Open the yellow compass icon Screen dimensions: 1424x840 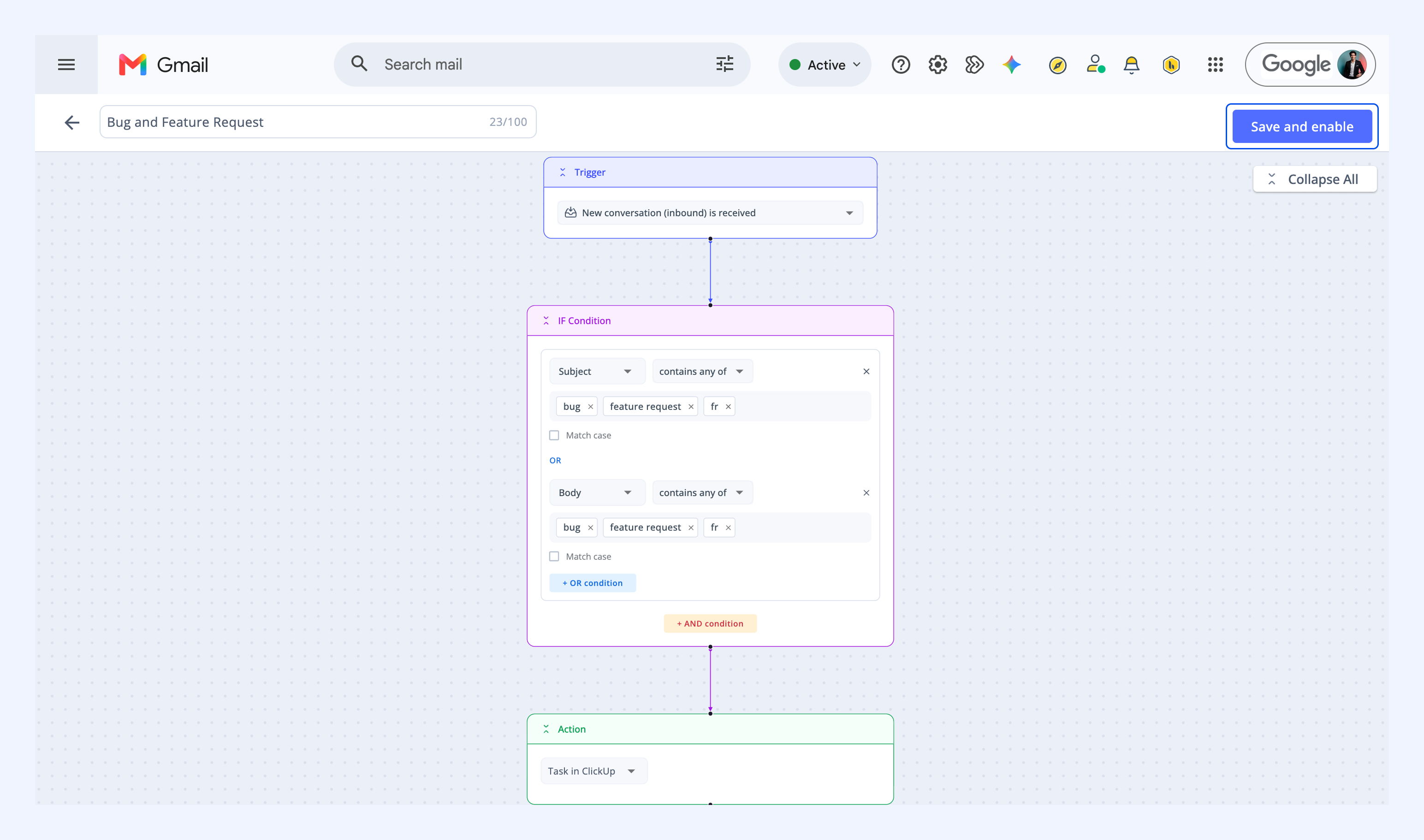coord(1057,65)
